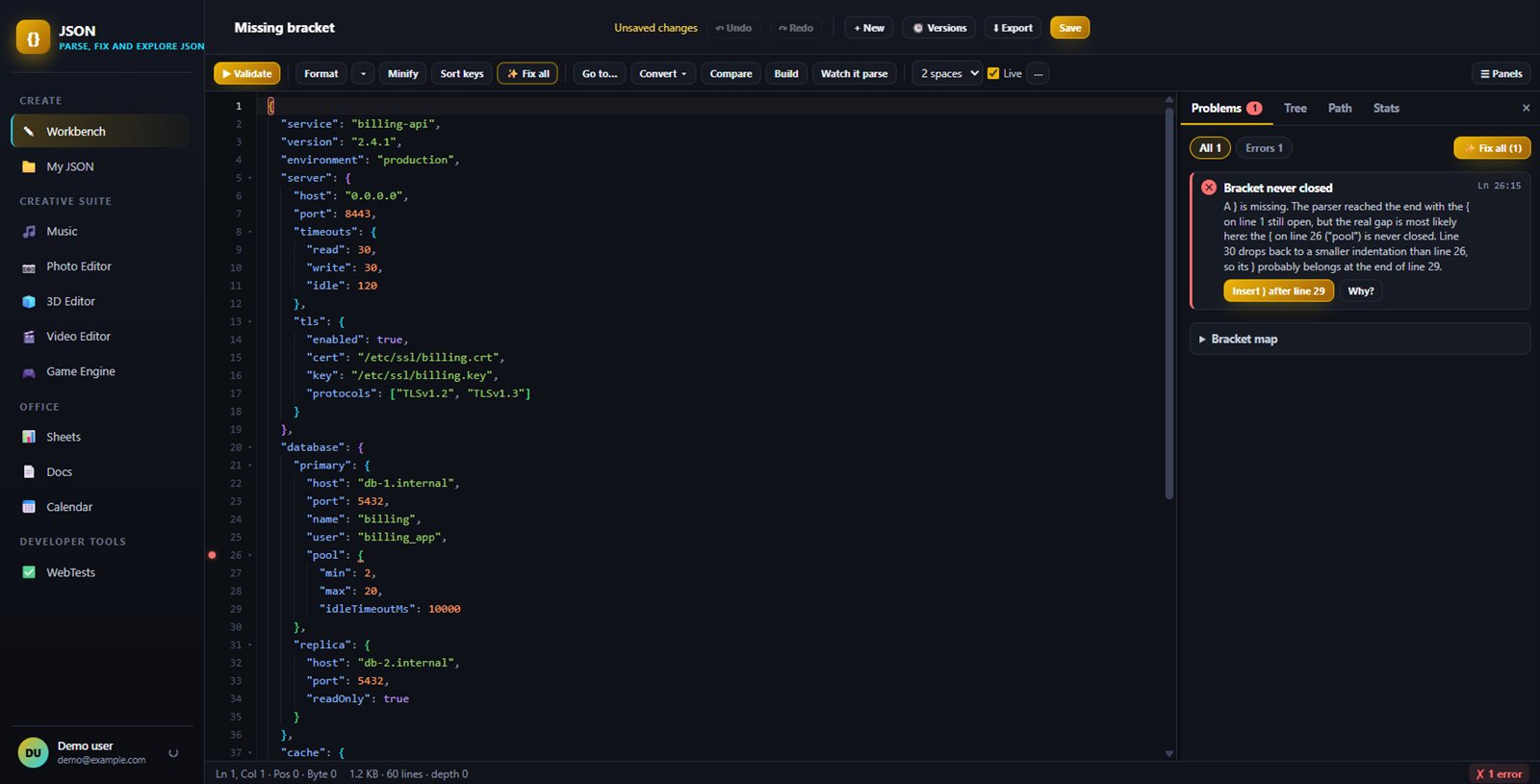Select the All 1 problems filter
1540x784 pixels.
pos(1210,148)
